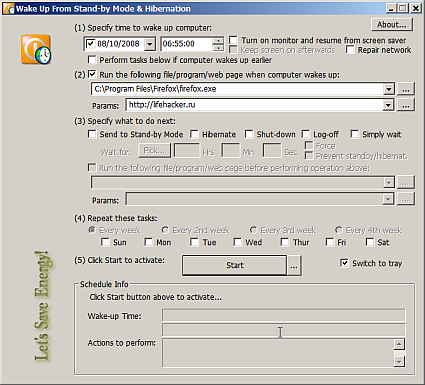Check the Hibernate option

(x=194, y=134)
